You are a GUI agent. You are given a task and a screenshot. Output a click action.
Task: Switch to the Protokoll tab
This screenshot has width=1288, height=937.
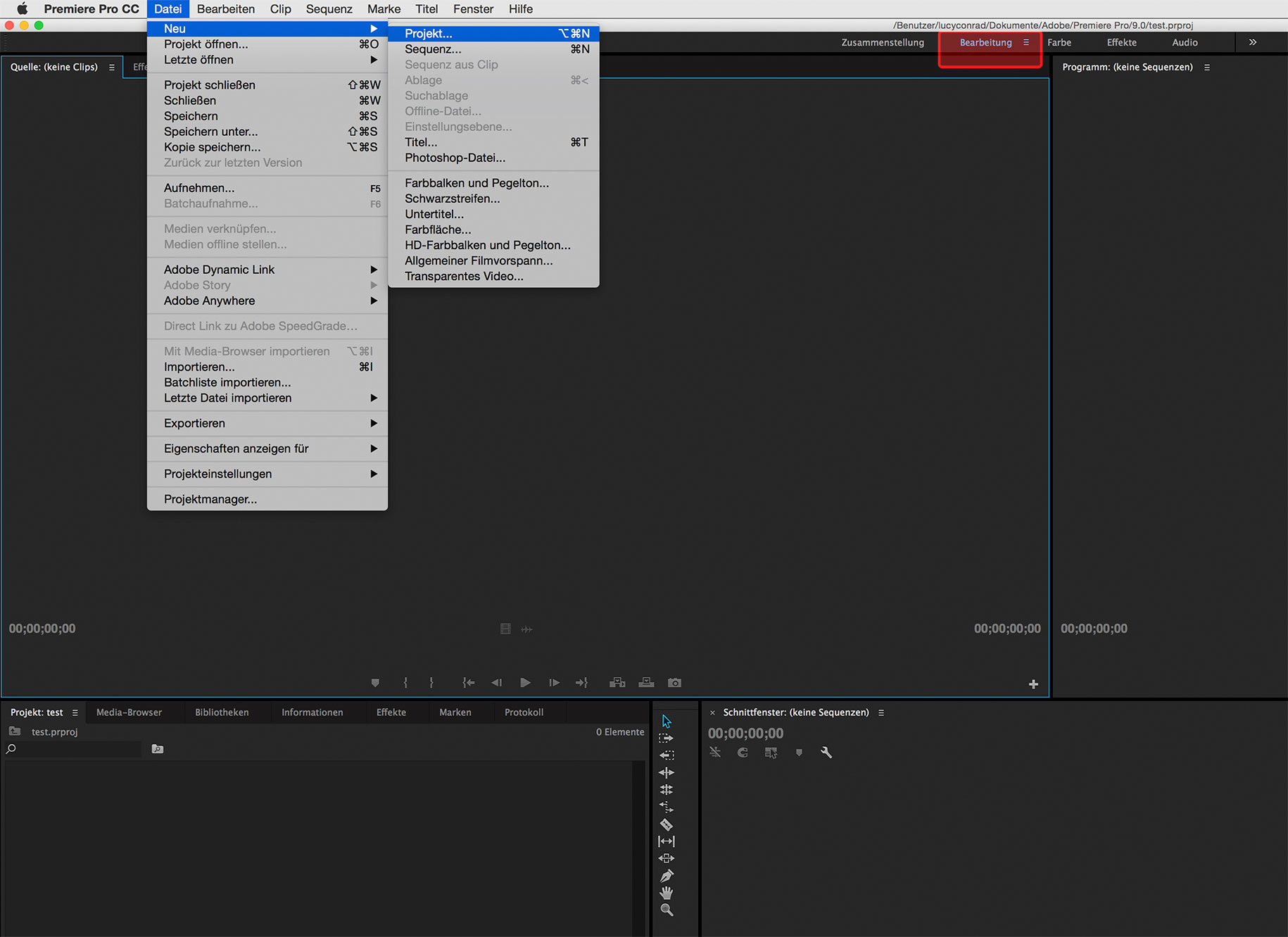524,712
